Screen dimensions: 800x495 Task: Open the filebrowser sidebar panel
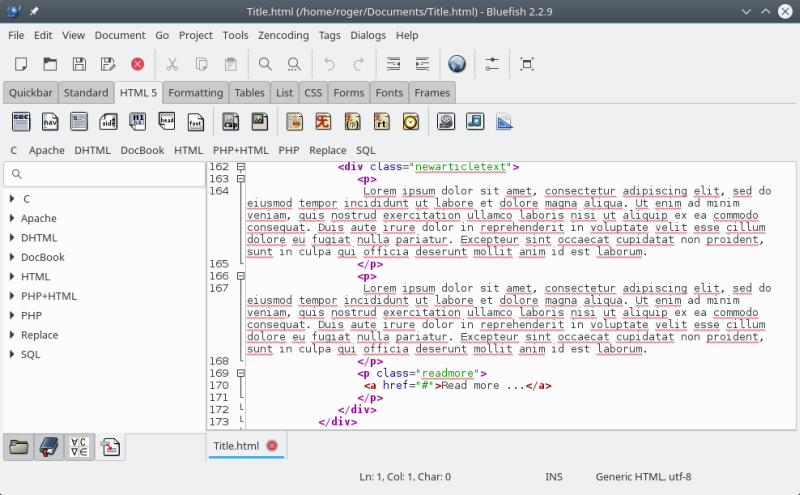[x=18, y=447]
